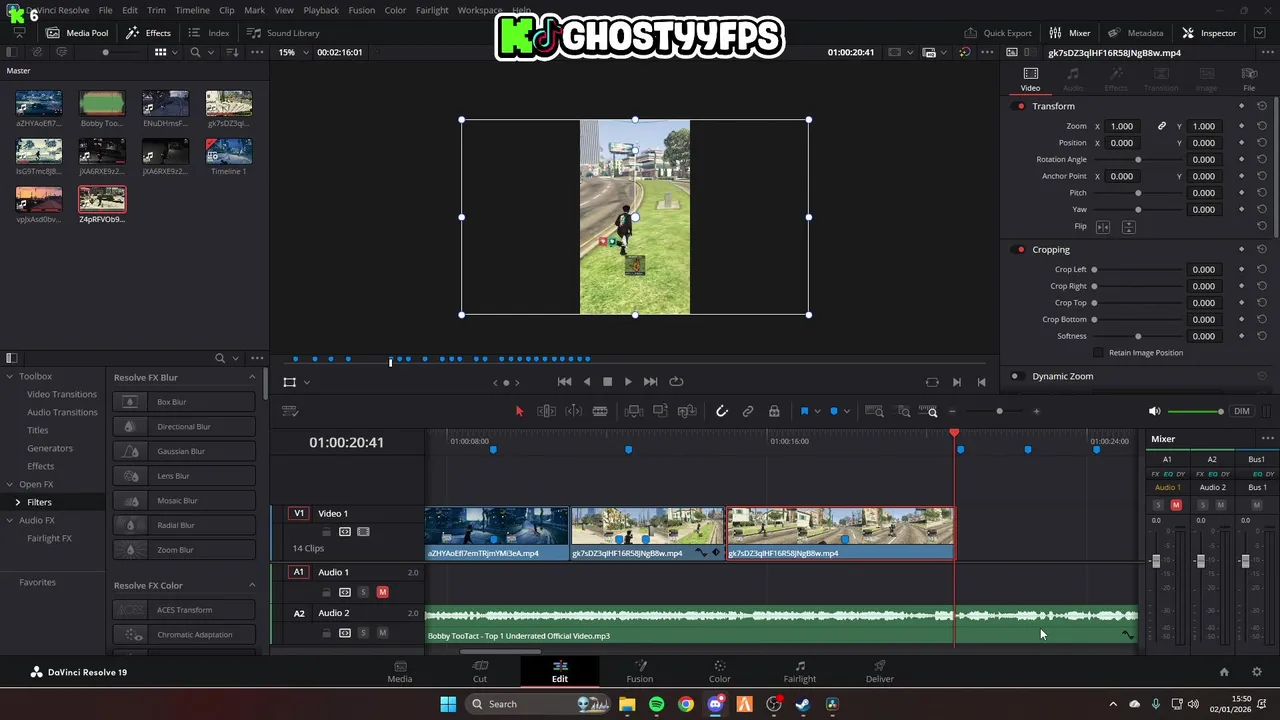This screenshot has height=720, width=1280.
Task: Toggle the Inspector panel button
Action: [1209, 33]
